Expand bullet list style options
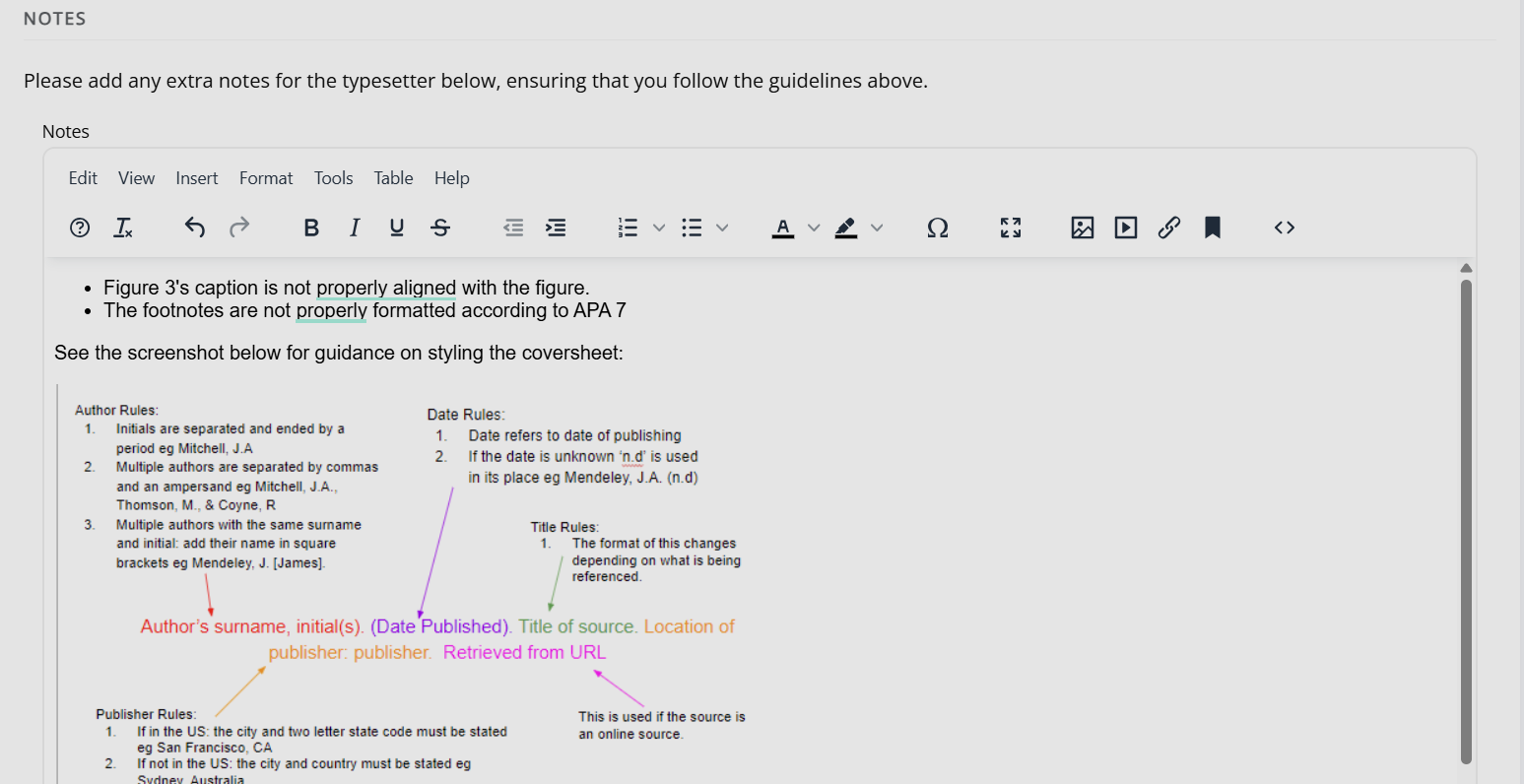The image size is (1524, 784). coord(722,228)
